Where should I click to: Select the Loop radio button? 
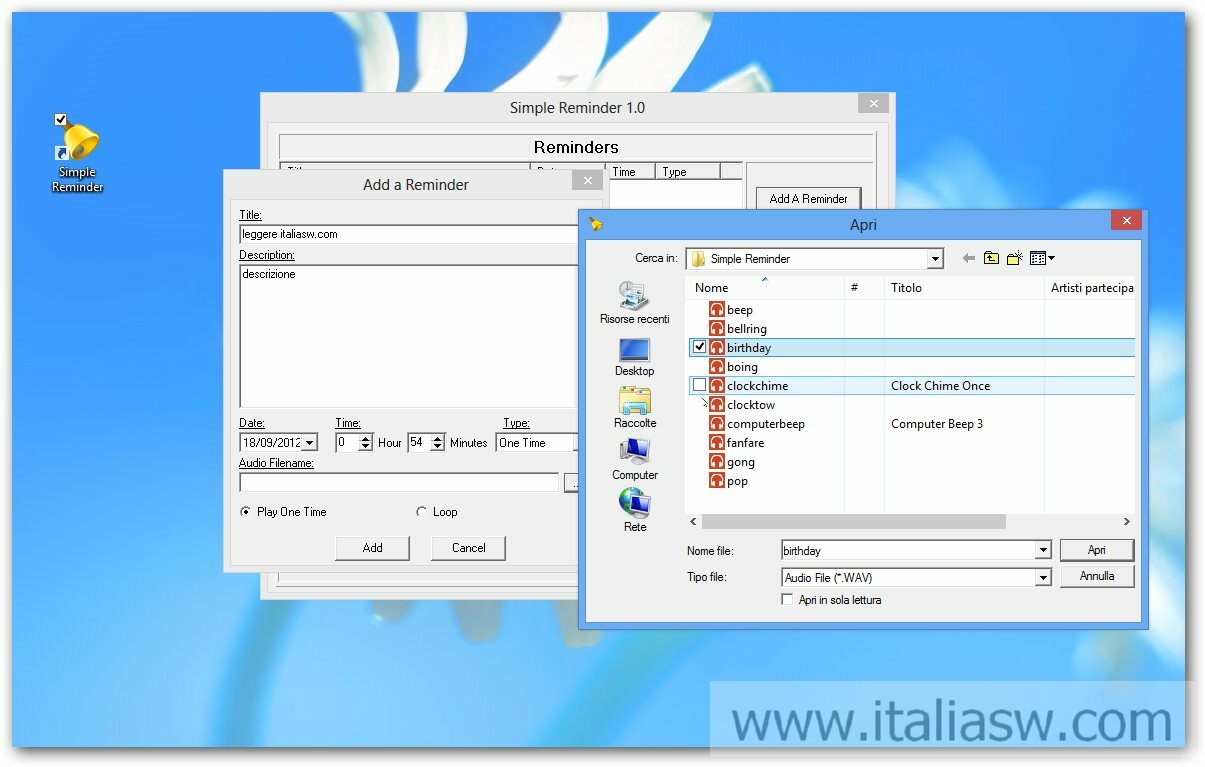click(421, 512)
